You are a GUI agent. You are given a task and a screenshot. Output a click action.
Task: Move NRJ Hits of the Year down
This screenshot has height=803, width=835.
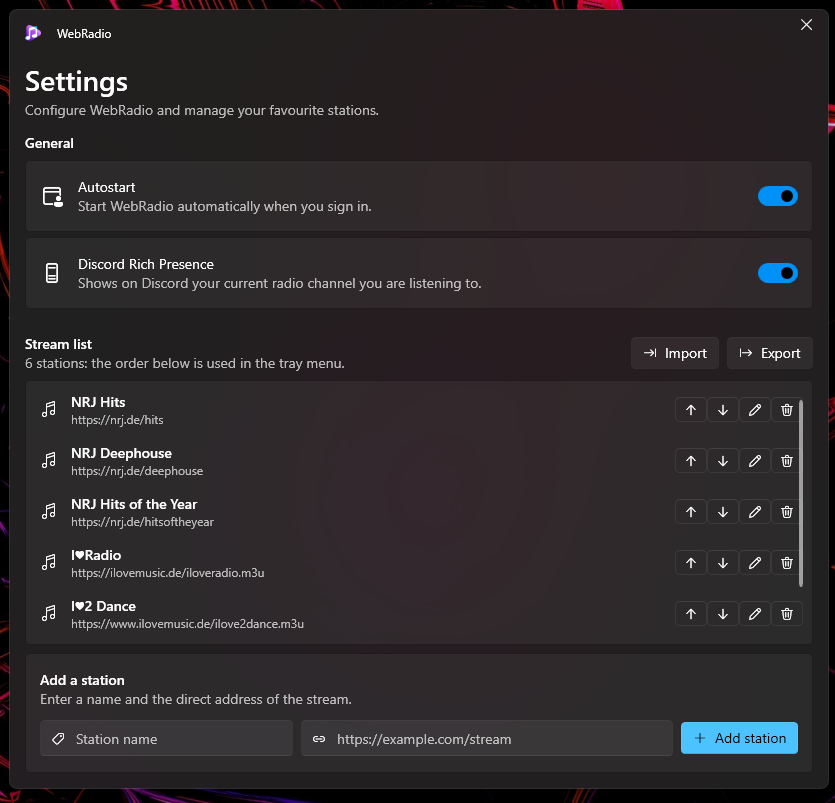[723, 512]
